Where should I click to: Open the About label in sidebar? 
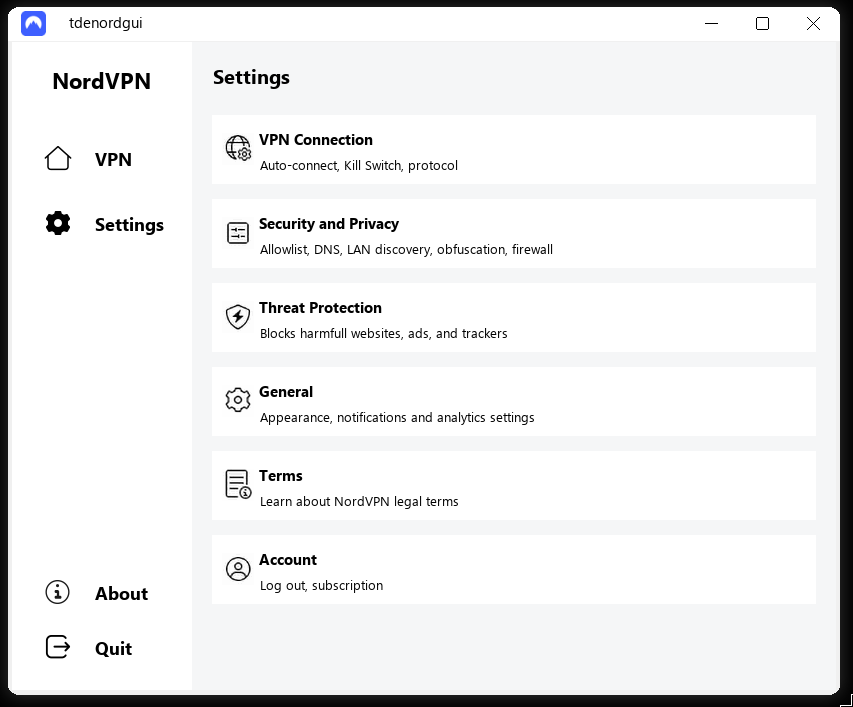(121, 593)
